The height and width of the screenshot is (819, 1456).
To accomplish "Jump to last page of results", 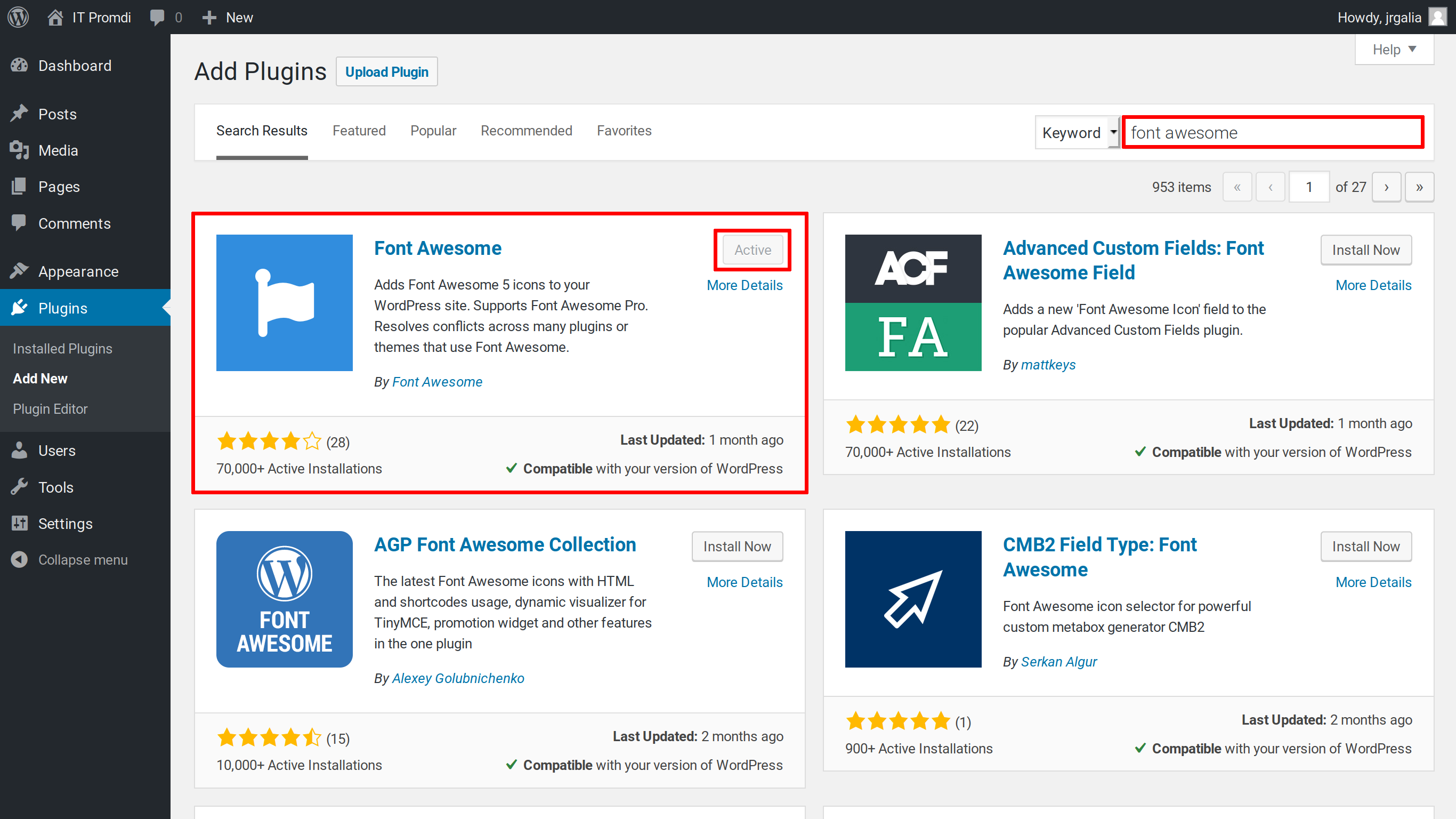I will click(1419, 187).
